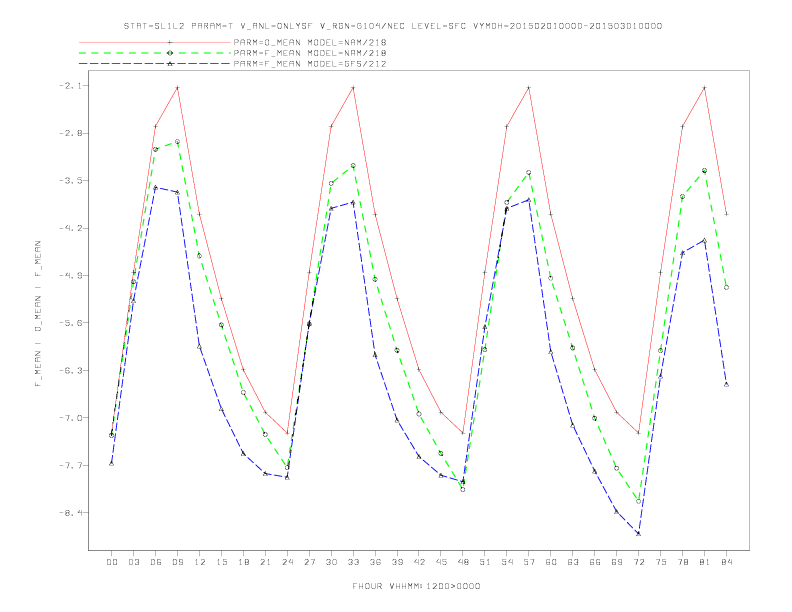Click x-axis forecast hour label 66
Screen dimensions: 792x612
595,562
